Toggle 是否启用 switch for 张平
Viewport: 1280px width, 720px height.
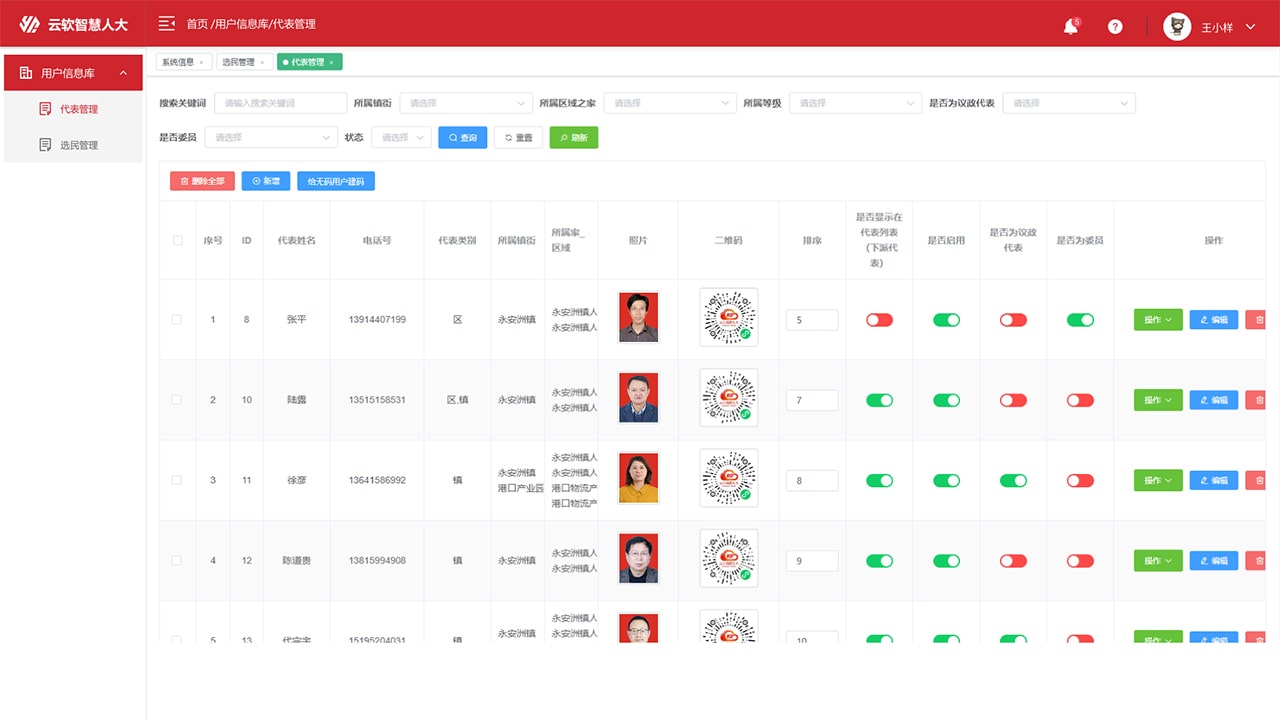point(946,320)
